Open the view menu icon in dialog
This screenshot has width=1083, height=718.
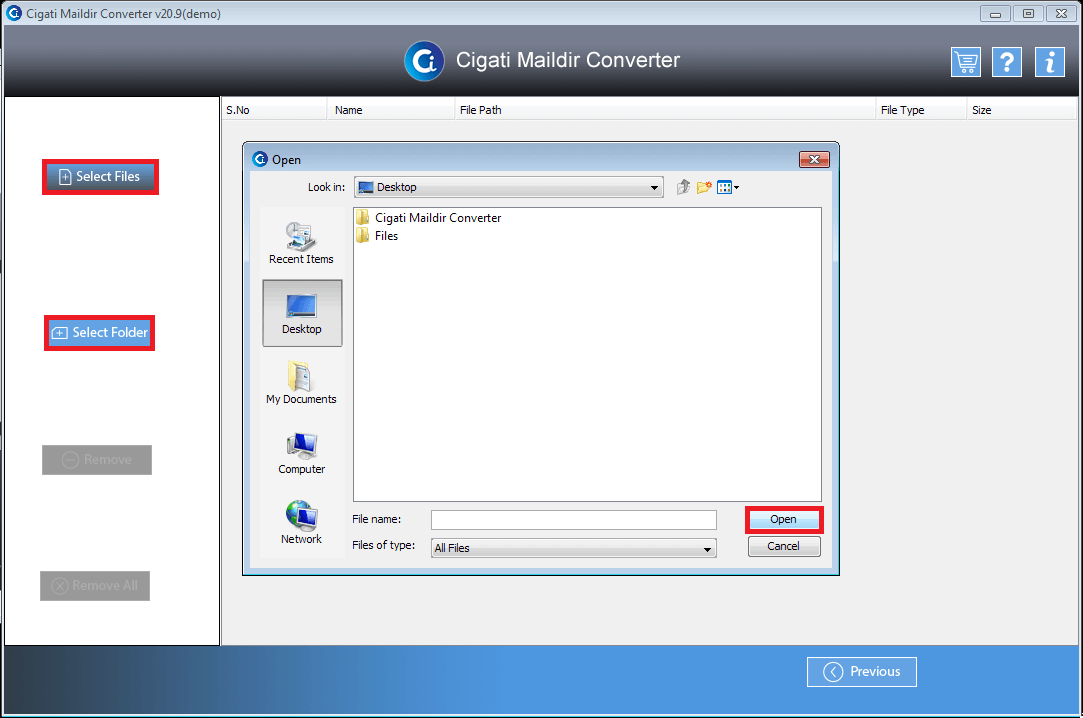click(728, 187)
